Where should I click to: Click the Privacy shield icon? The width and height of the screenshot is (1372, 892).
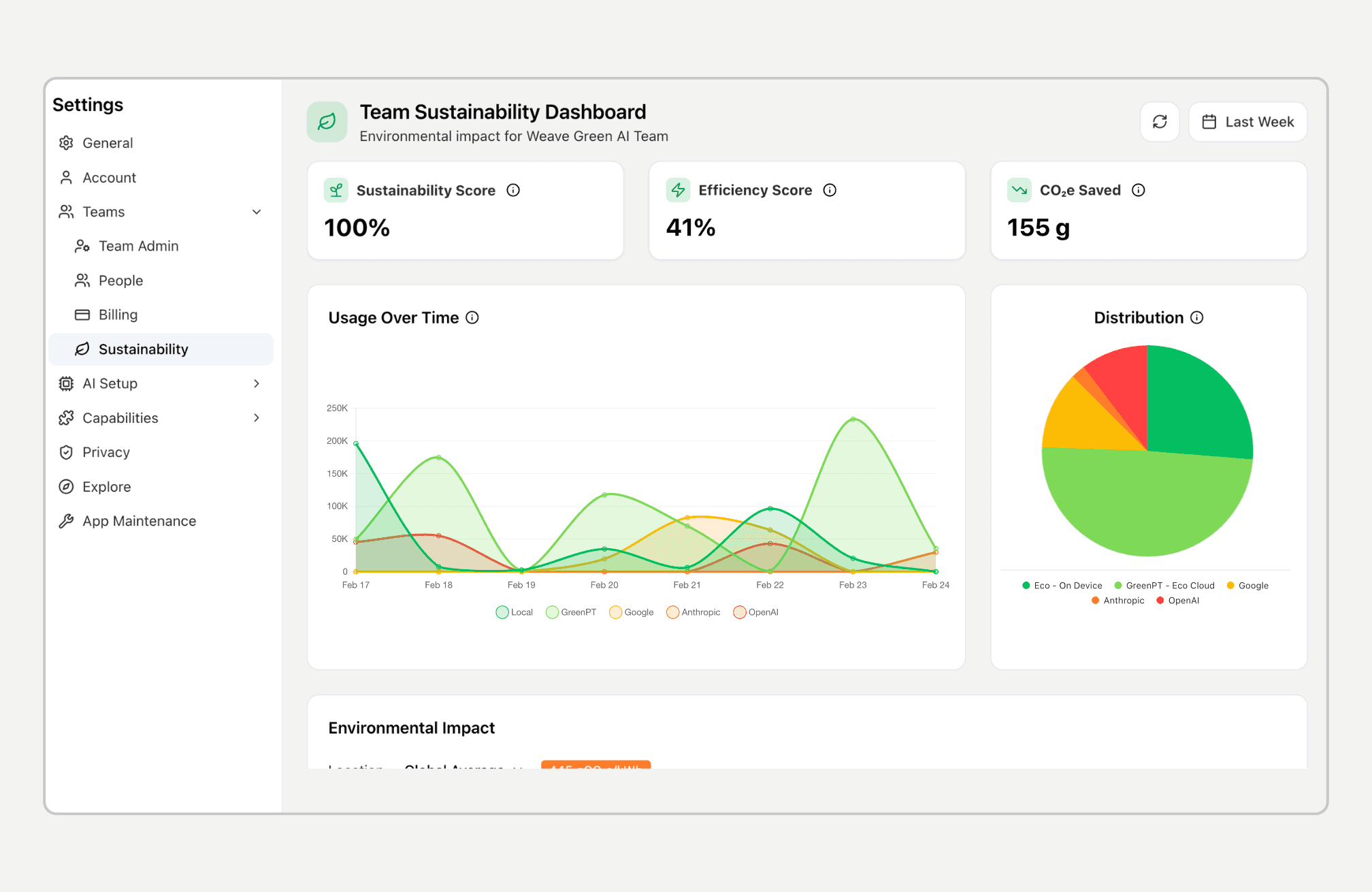(x=66, y=453)
